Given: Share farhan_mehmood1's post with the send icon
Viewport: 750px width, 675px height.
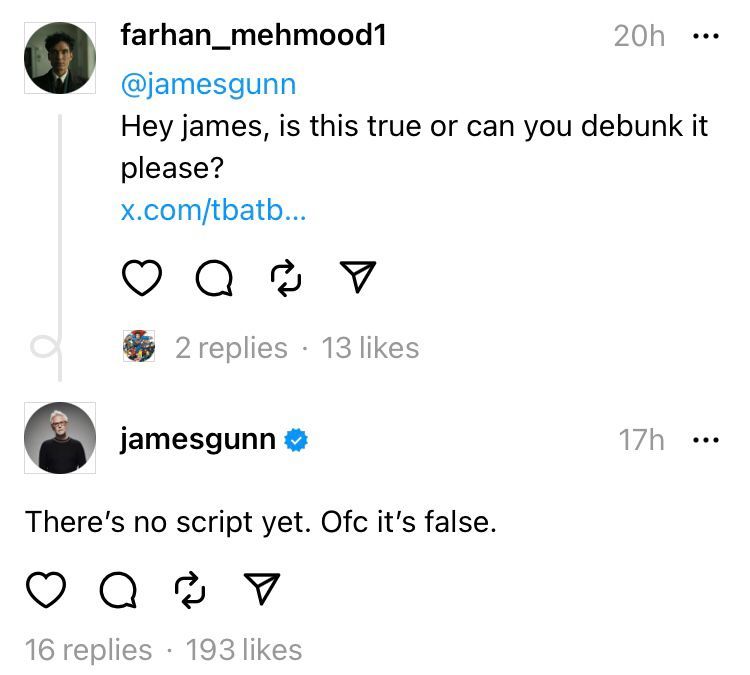Looking at the screenshot, I should (x=358, y=279).
